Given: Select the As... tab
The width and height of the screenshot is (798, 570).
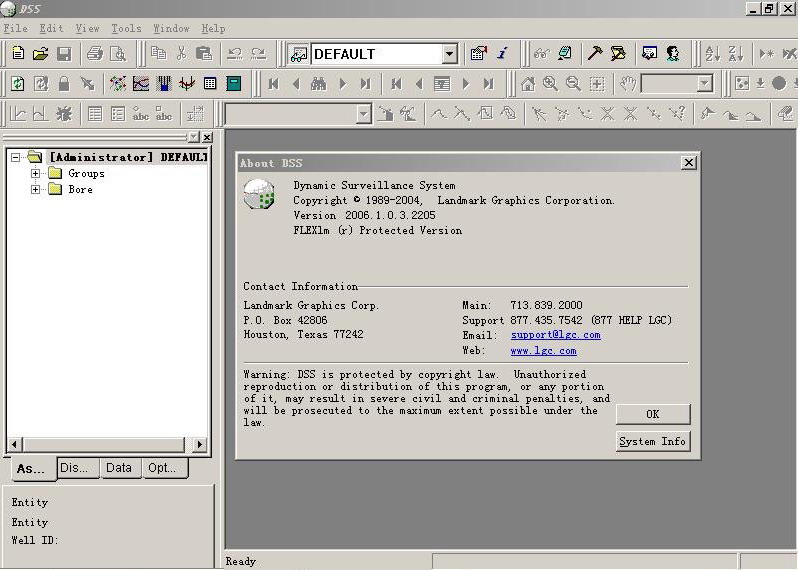Looking at the screenshot, I should pos(32,469).
